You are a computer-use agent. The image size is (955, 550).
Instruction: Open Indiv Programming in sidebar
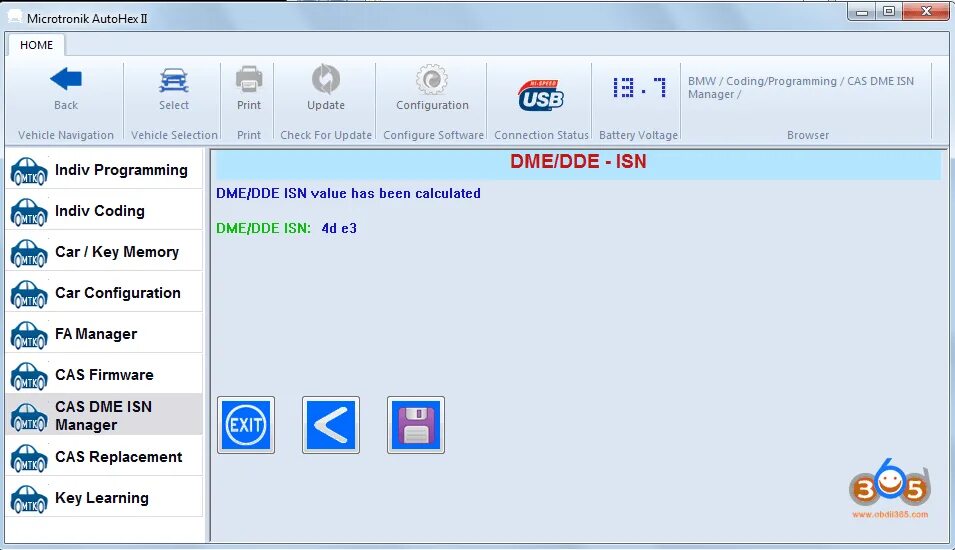104,170
